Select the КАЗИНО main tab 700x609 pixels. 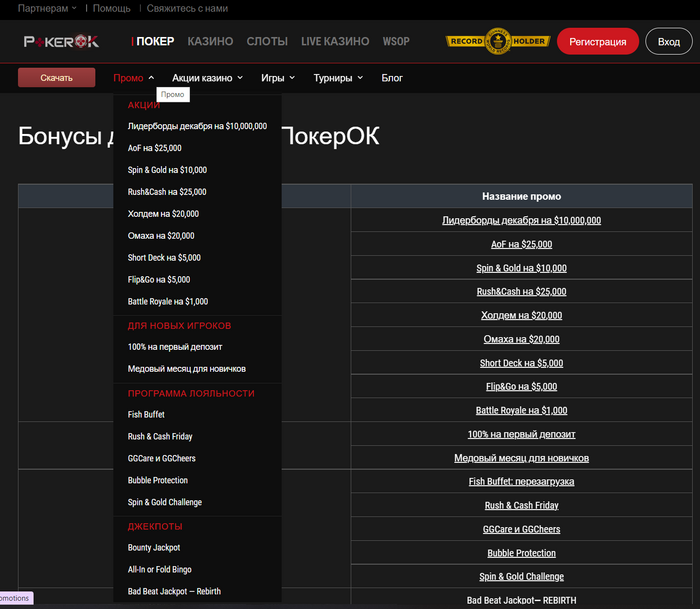tap(210, 42)
